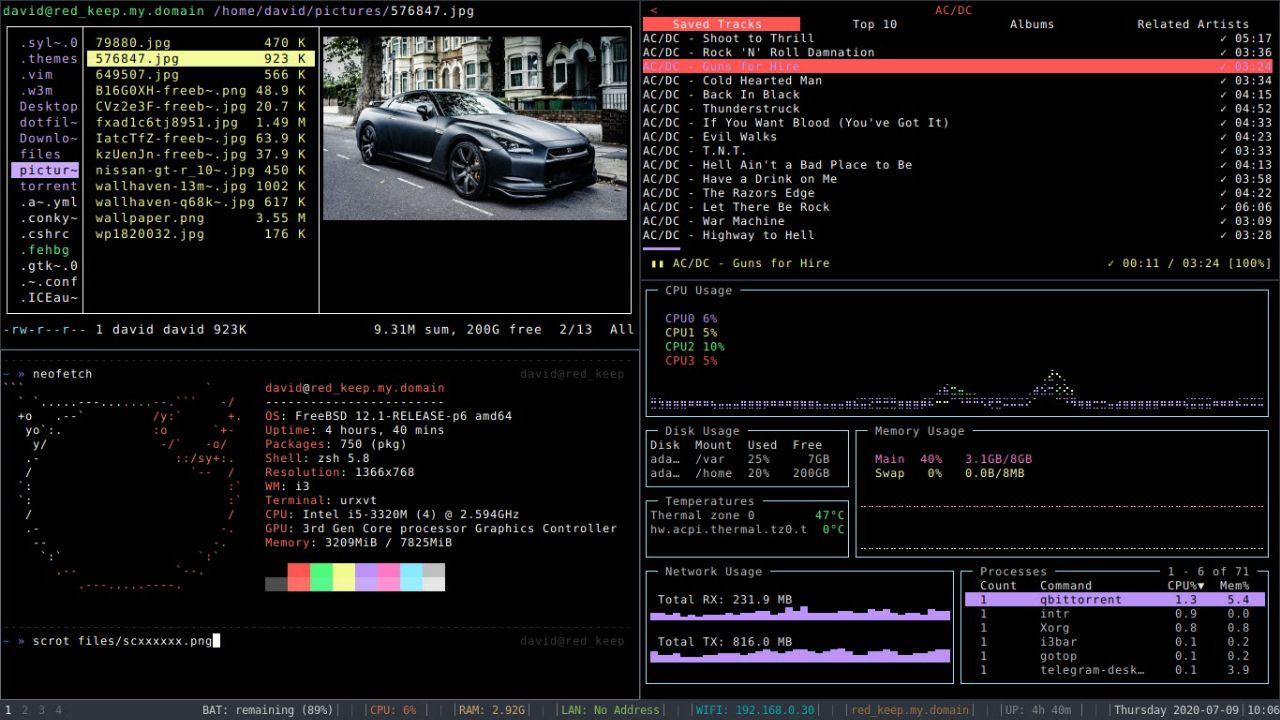Click the back arrow in music player header
The height and width of the screenshot is (720, 1280).
(654, 10)
